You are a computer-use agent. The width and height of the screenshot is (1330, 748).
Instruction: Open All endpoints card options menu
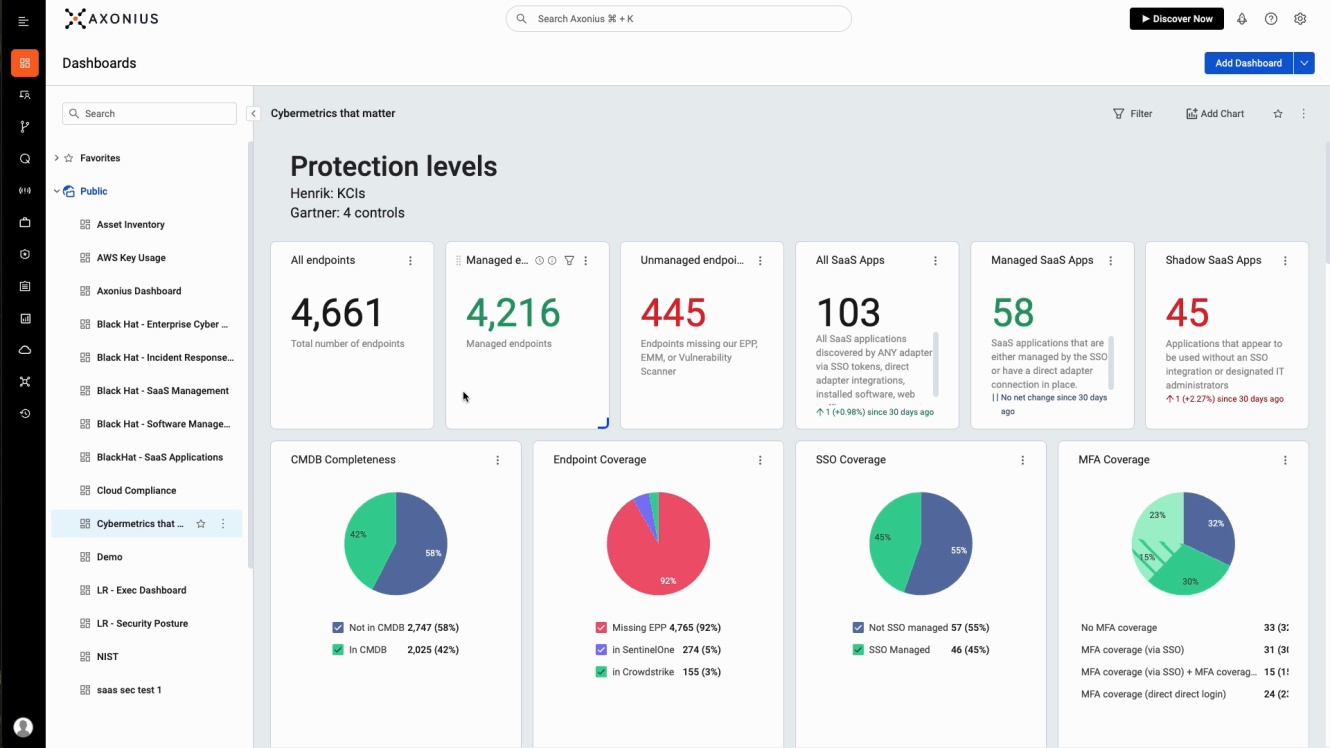click(x=410, y=261)
